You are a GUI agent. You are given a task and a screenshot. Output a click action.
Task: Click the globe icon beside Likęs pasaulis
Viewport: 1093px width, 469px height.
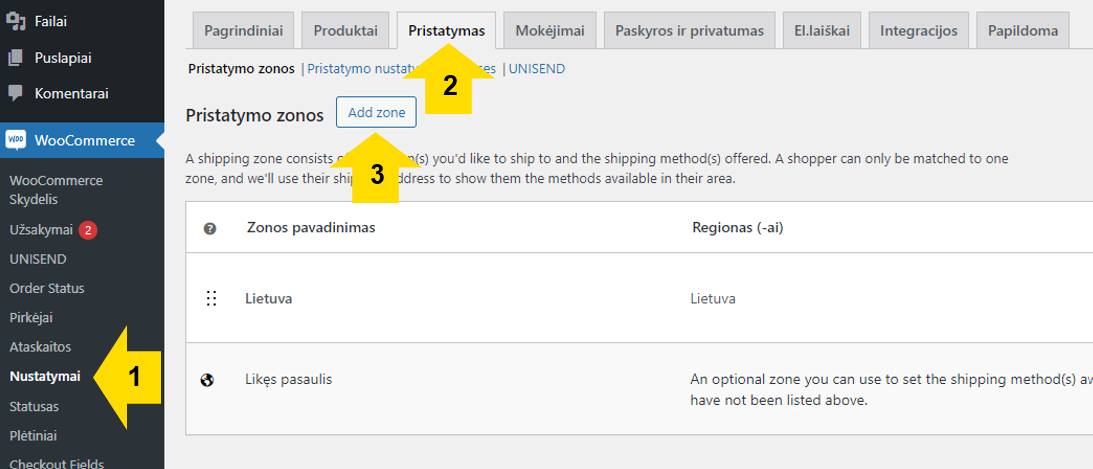click(x=206, y=380)
